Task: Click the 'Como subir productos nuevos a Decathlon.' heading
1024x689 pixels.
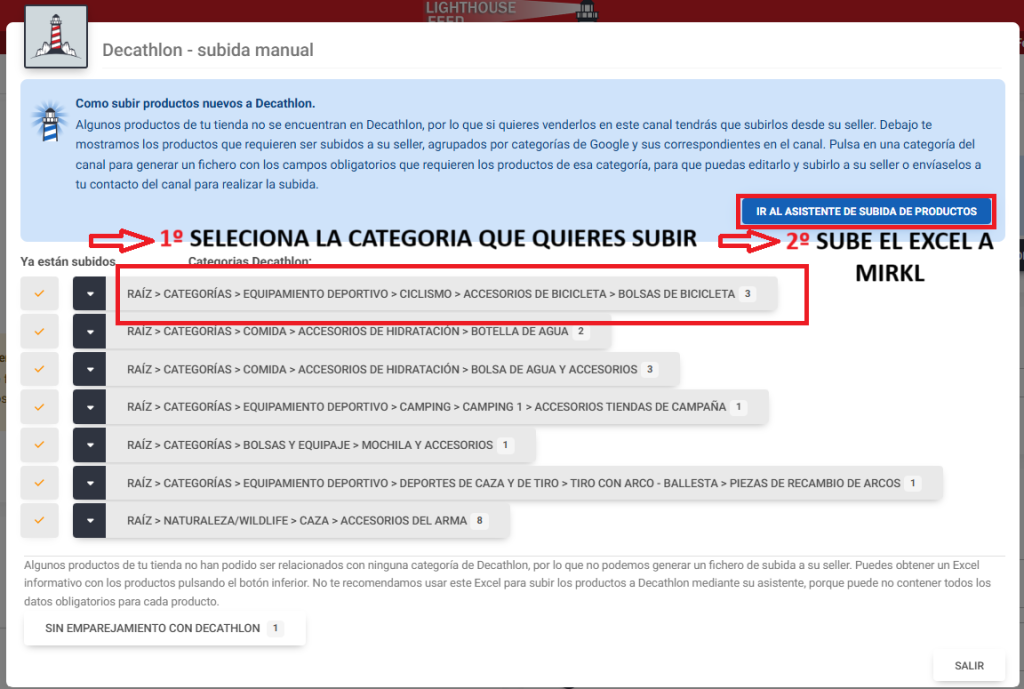Action: point(195,103)
